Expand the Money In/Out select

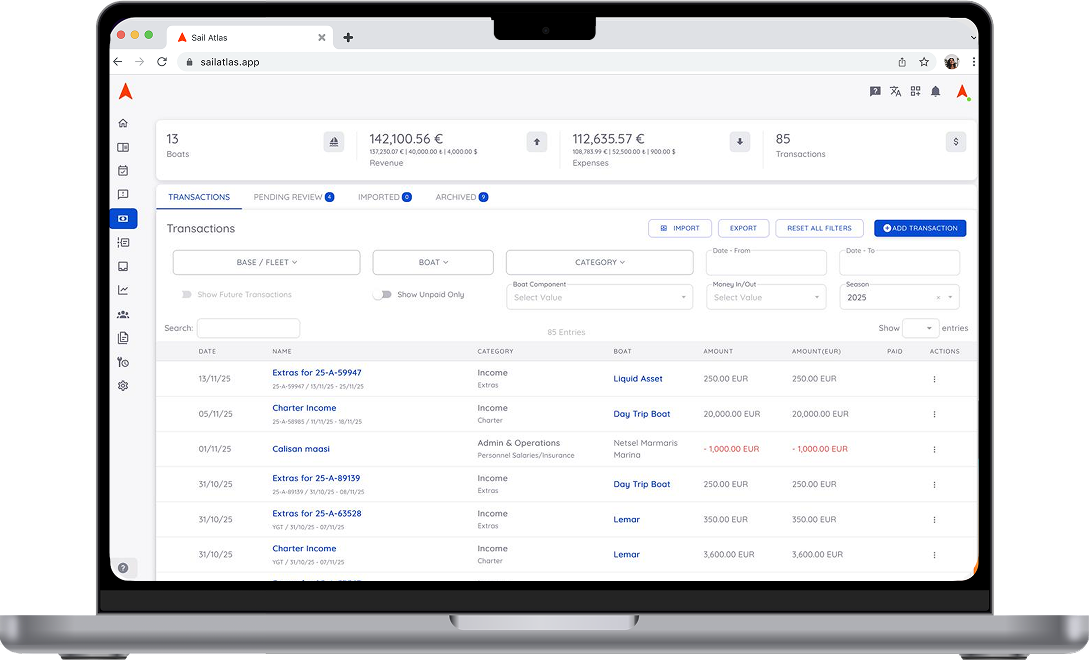pyautogui.click(x=766, y=297)
